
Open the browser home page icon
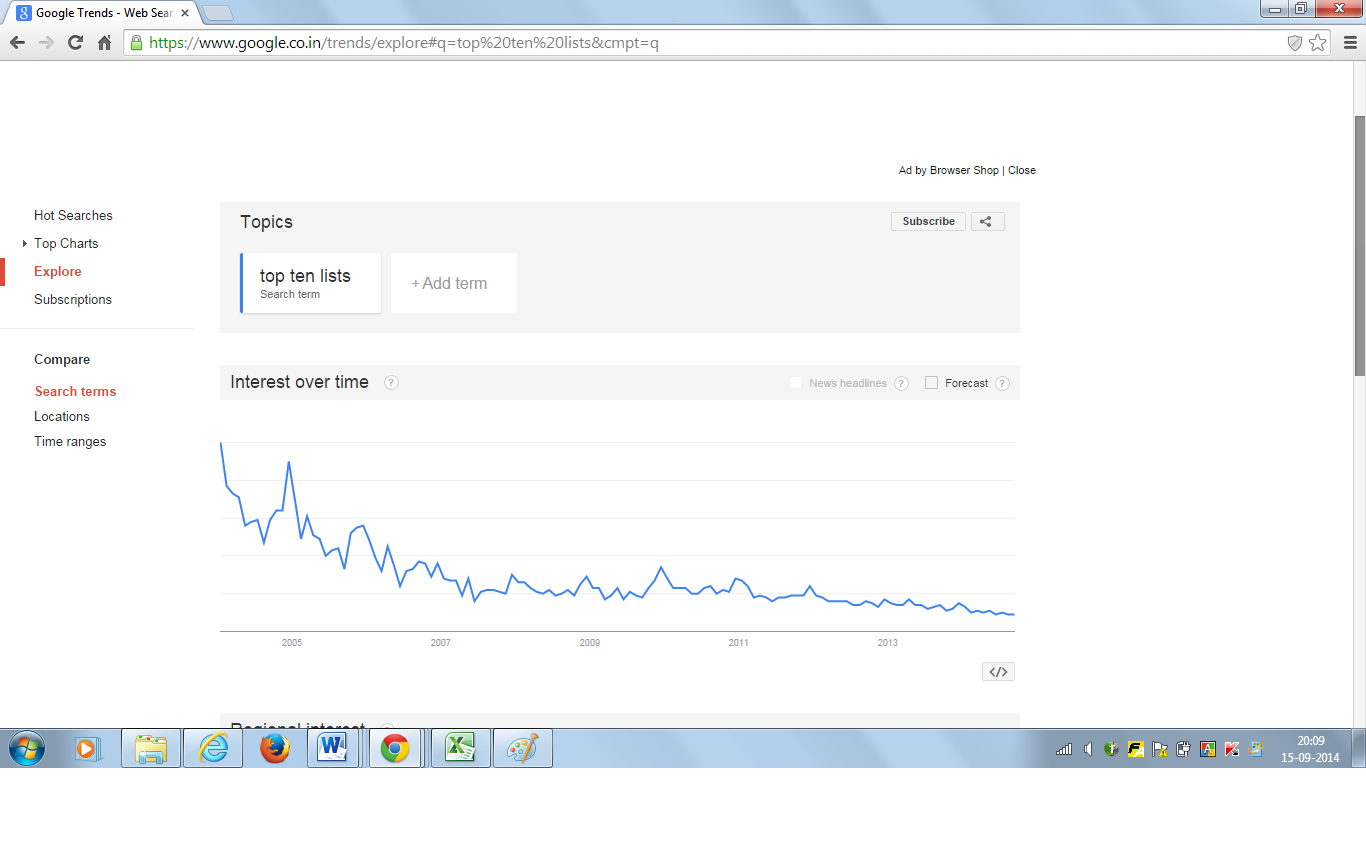coord(104,43)
